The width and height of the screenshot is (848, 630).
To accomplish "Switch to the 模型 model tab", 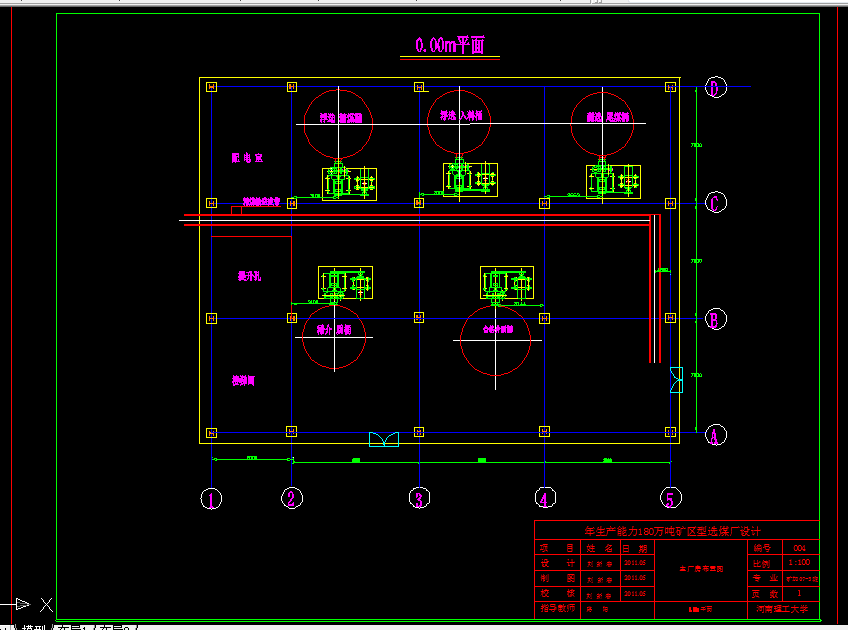I will click(x=33, y=627).
